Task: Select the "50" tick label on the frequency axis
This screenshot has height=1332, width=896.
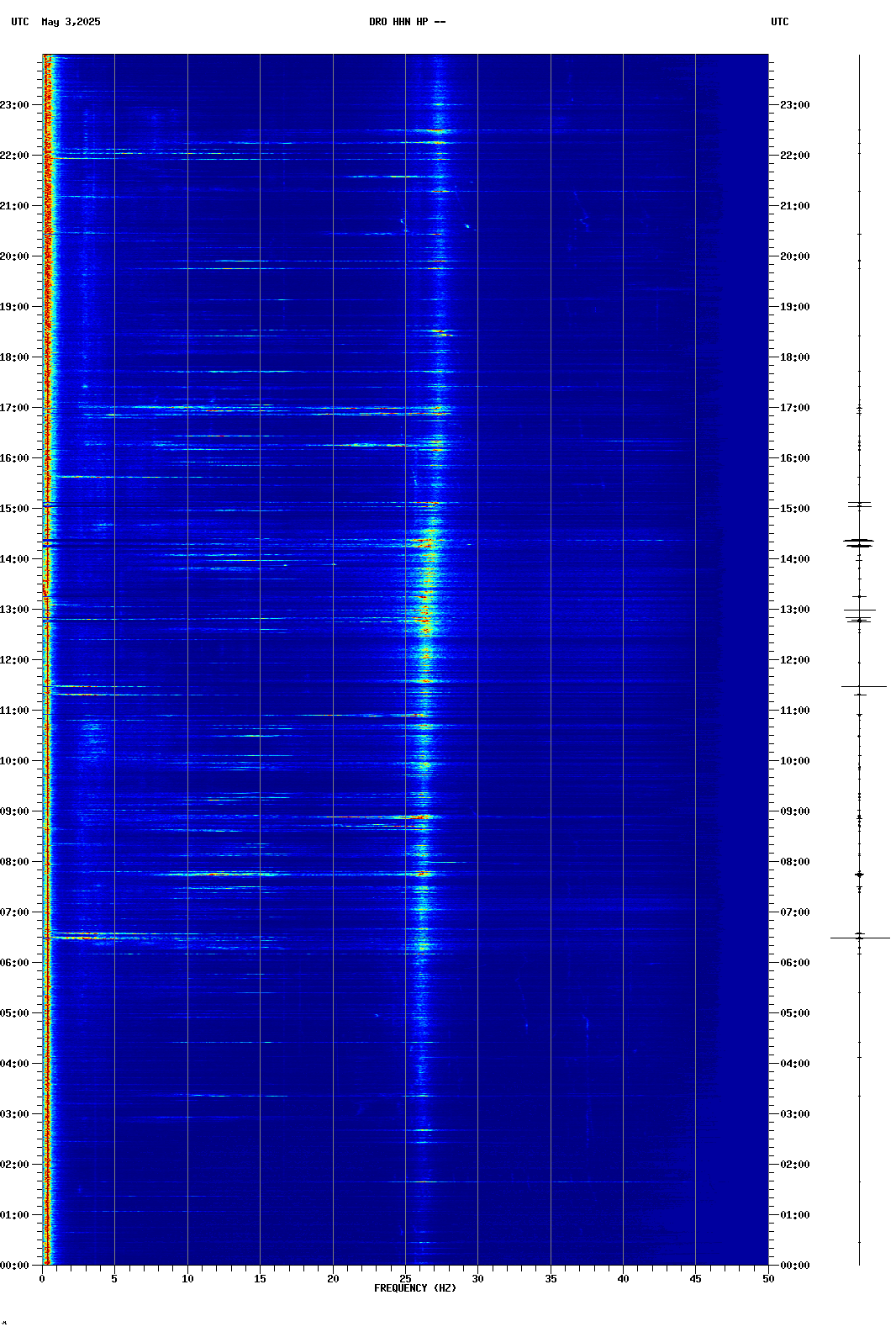Action: point(768,1279)
